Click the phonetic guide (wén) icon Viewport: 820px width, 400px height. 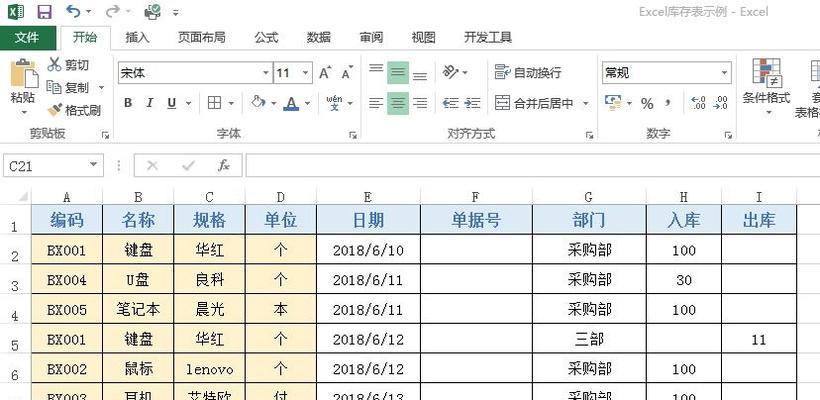click(334, 103)
